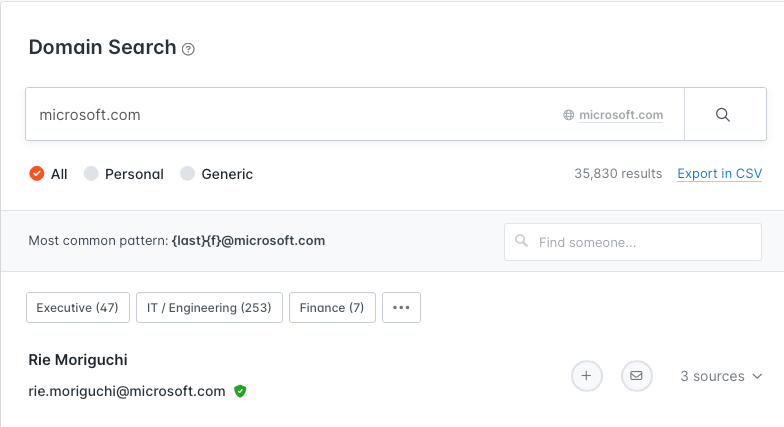Screen dimensions: 784x427
Task: Click the globe icon next to microsoft.com
Action: tap(569, 115)
